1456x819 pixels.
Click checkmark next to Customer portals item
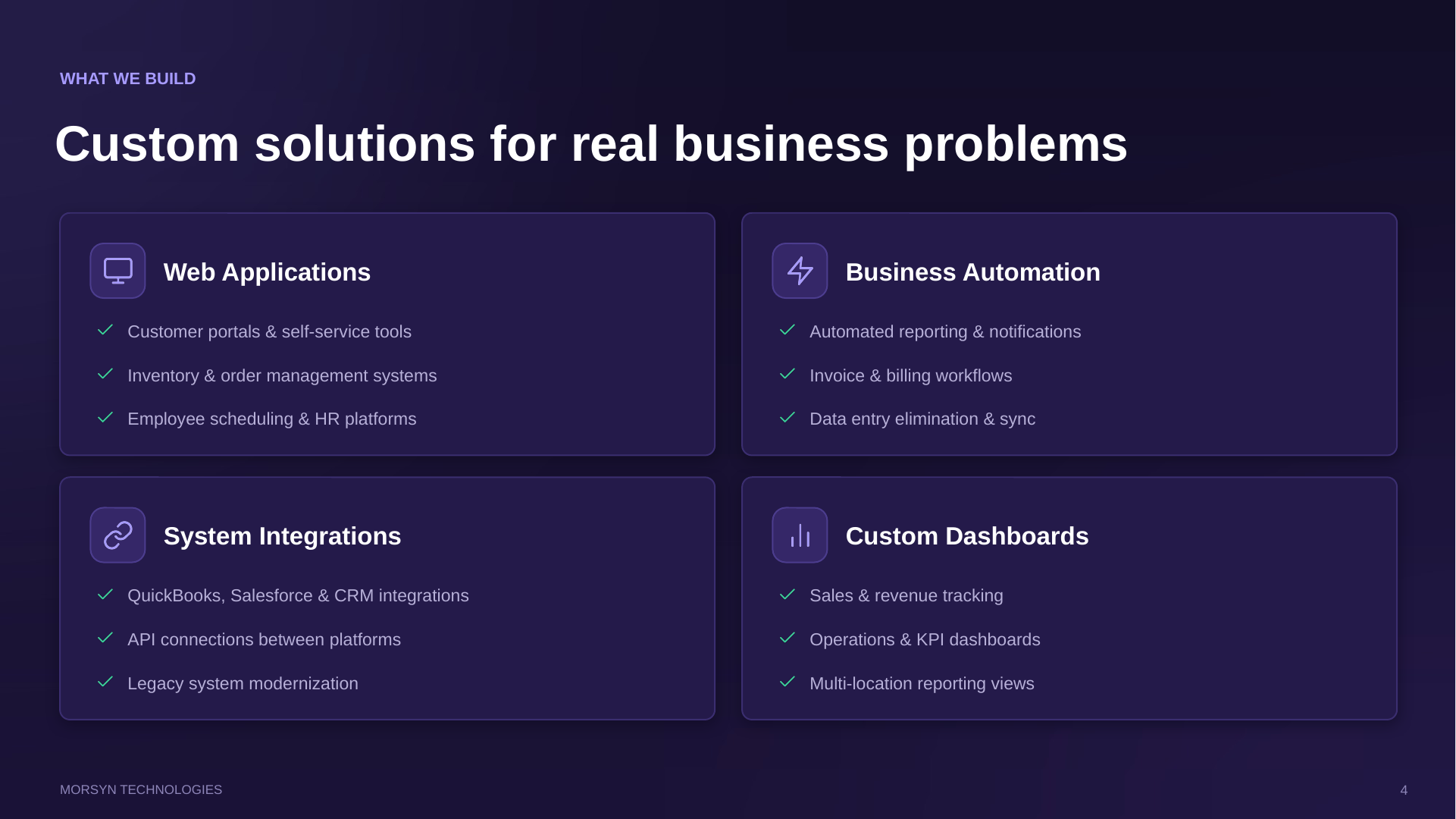click(105, 330)
